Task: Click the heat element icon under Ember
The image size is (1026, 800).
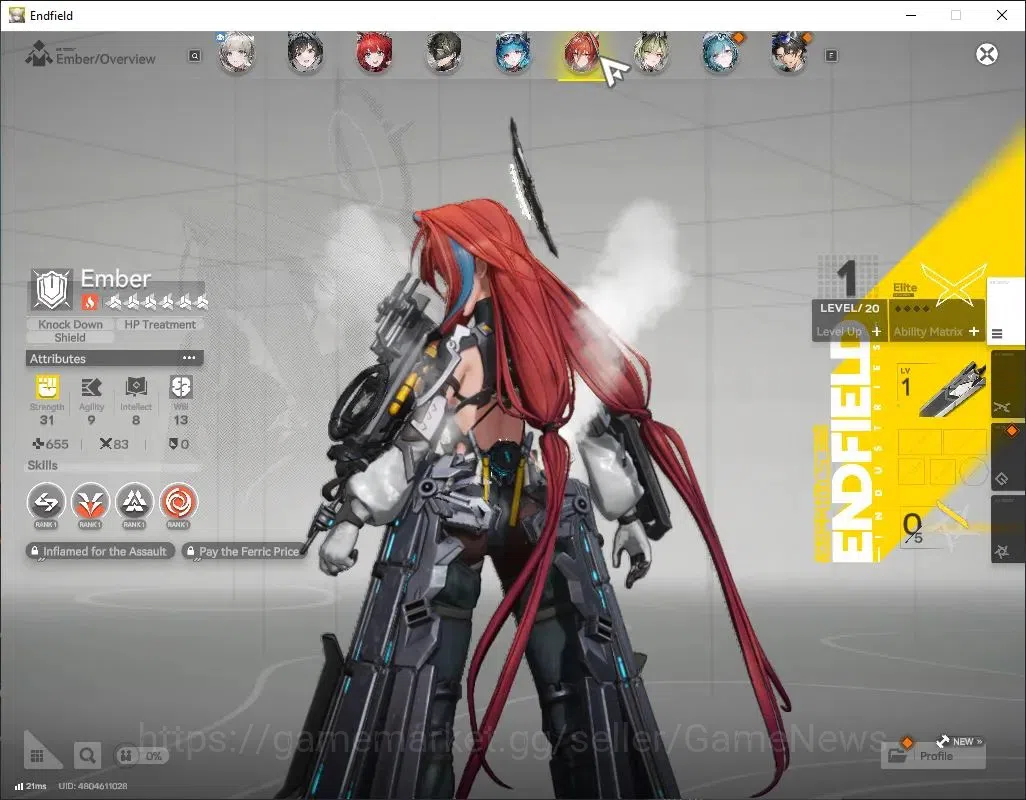Action: coord(90,302)
